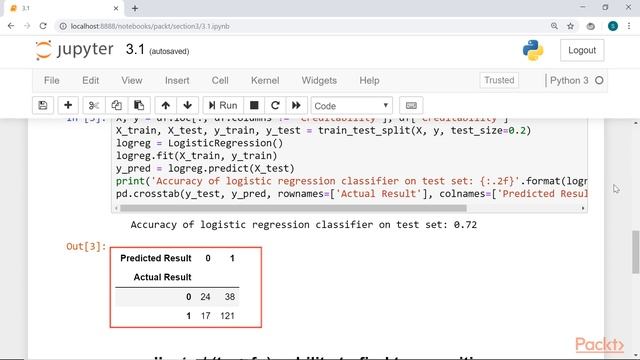Paste cells below icon
Screen dimensions: 640x360
click(139, 106)
